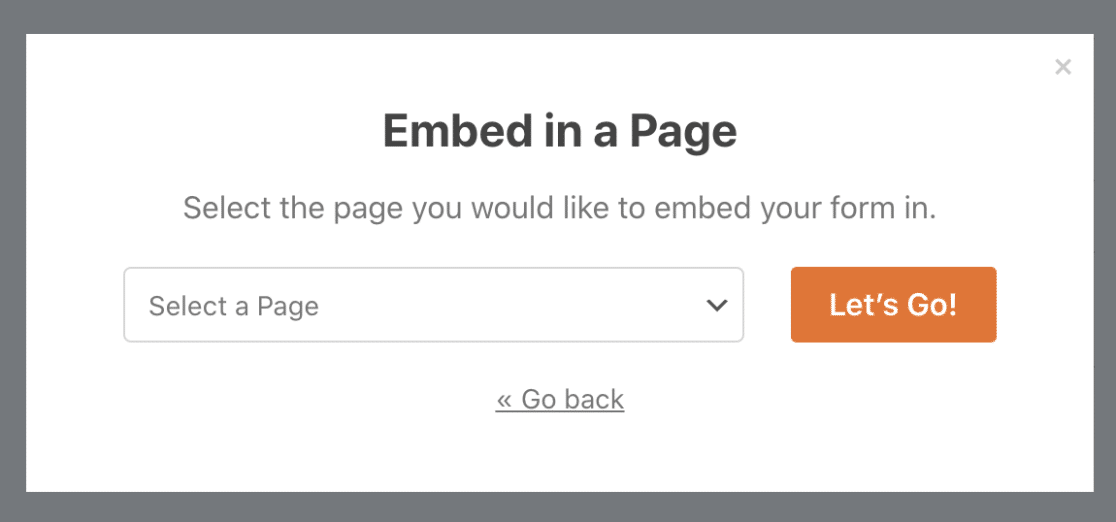Click the blank white area below Go back
This screenshot has width=1116, height=522.
560,456
